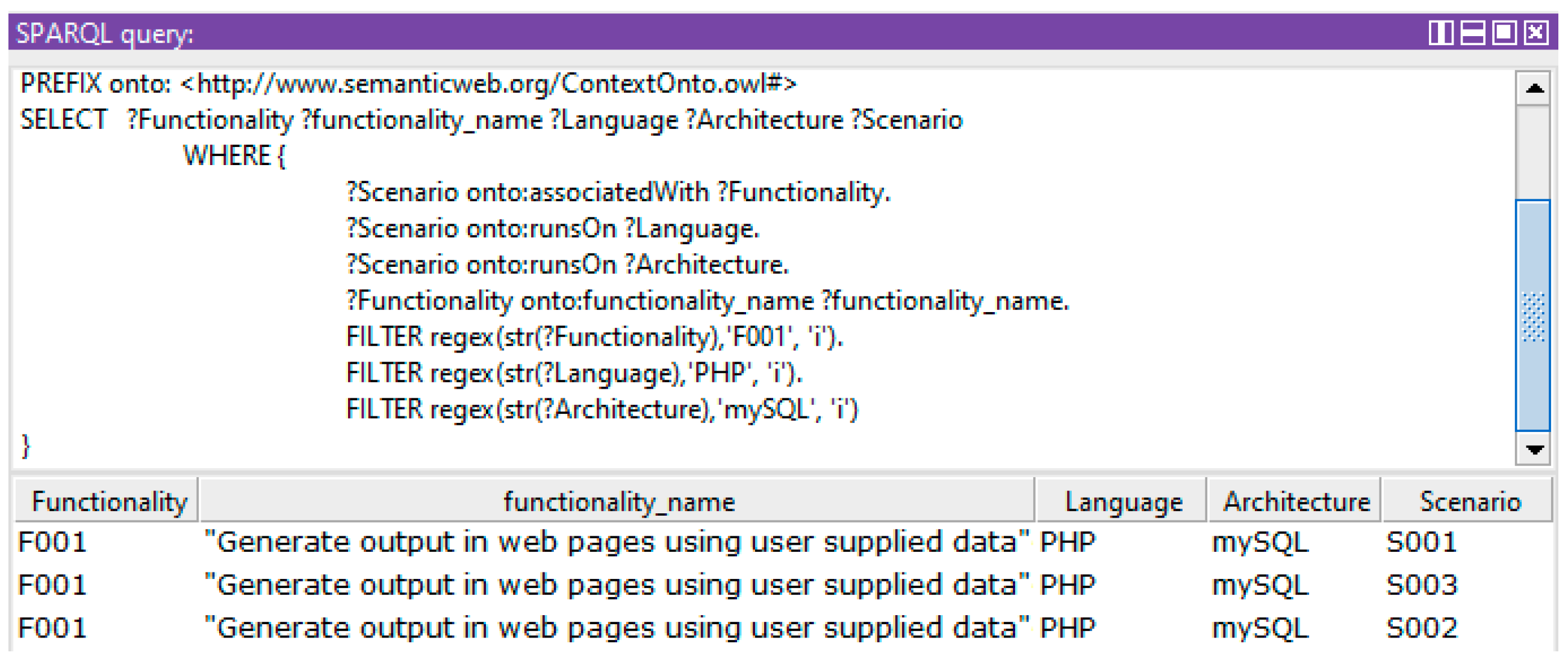The width and height of the screenshot is (1568, 667).
Task: Select the S003 scenario cell
Action: [1421, 585]
